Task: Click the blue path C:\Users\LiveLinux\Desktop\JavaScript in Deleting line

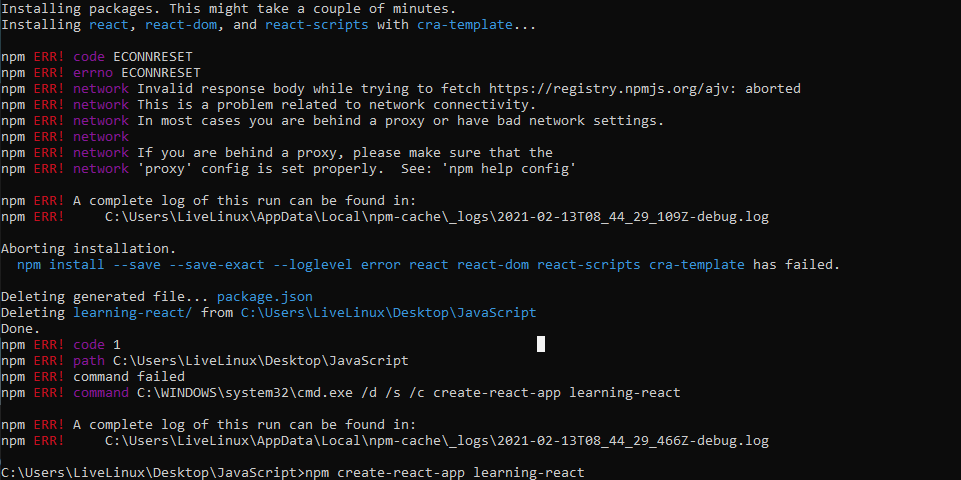Action: tap(388, 313)
